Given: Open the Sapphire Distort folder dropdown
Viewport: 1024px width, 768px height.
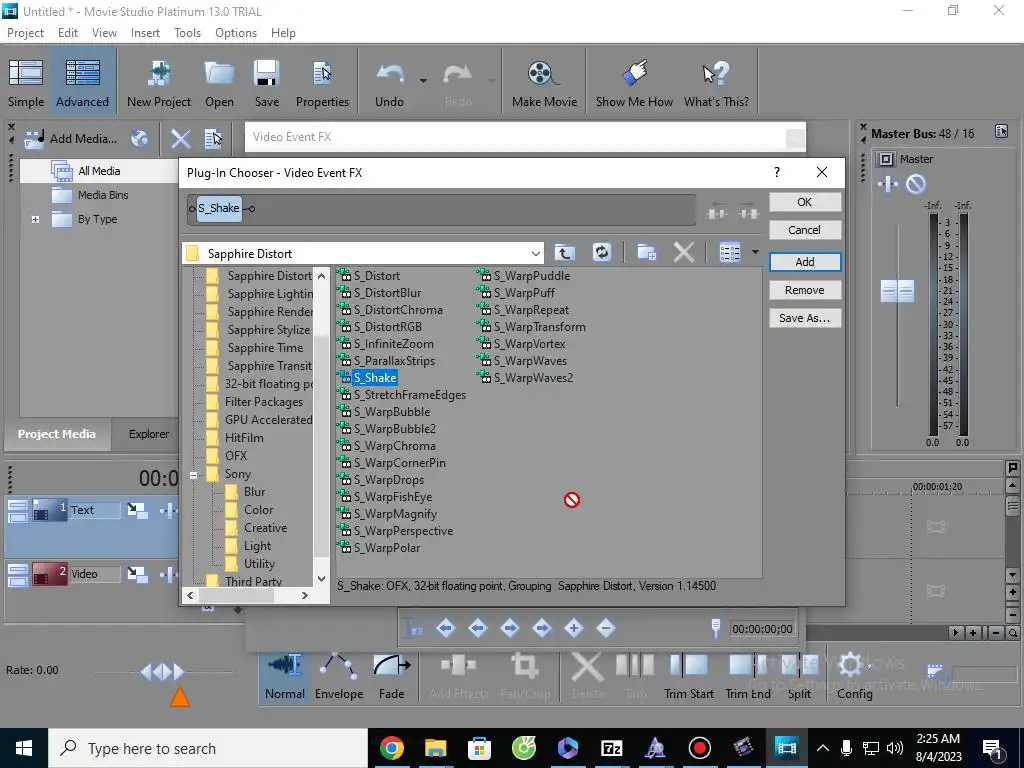Looking at the screenshot, I should pos(536,253).
